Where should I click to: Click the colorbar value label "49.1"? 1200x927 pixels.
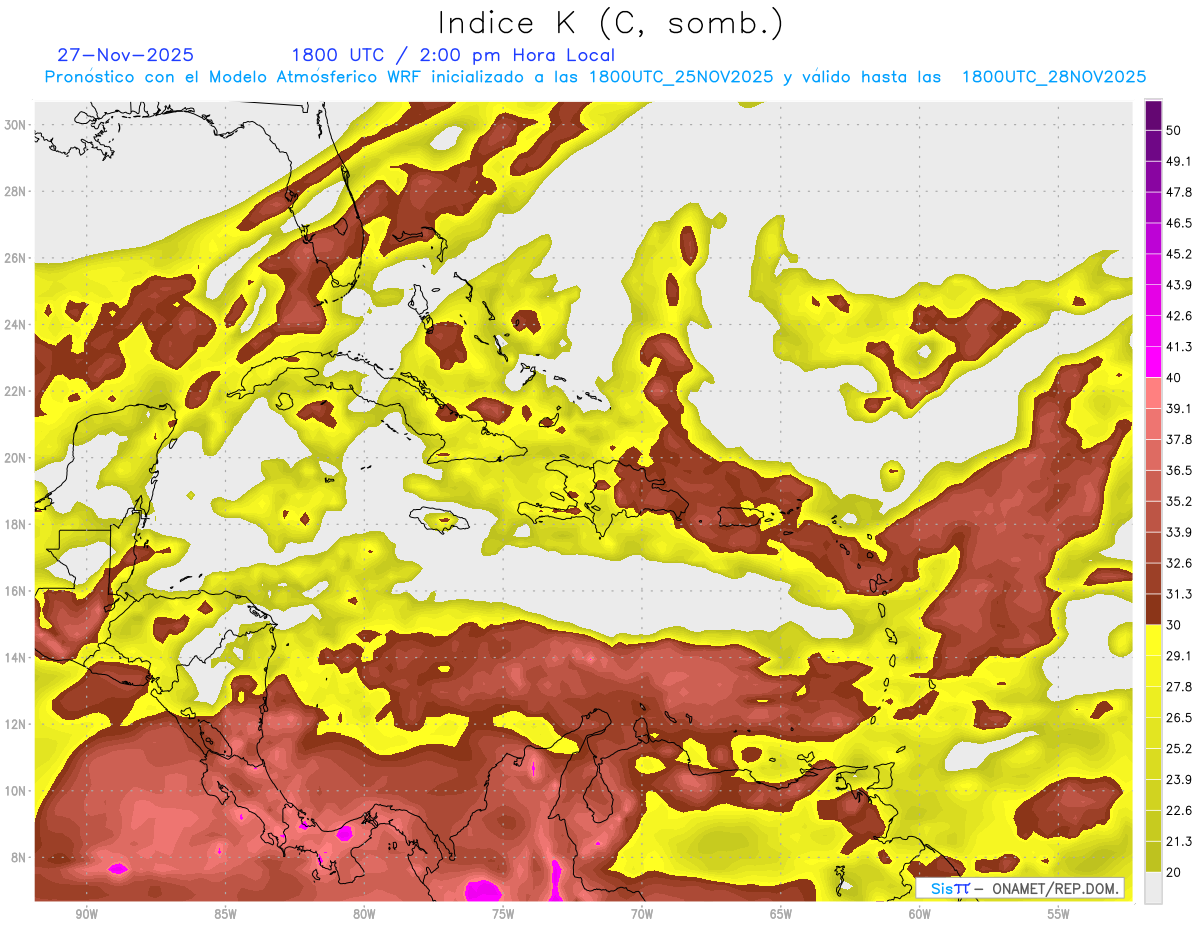click(x=1179, y=161)
